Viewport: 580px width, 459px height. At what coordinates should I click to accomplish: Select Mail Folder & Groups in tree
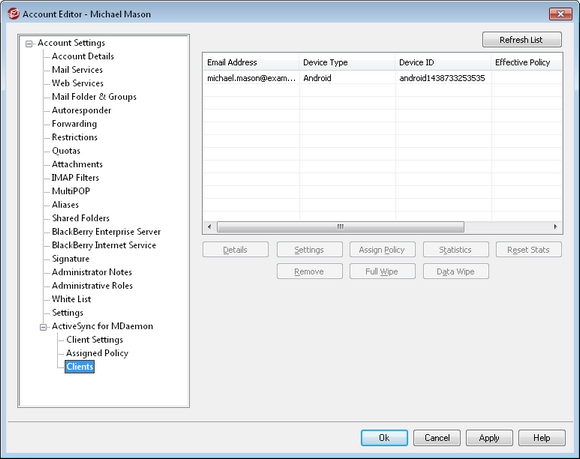94,97
